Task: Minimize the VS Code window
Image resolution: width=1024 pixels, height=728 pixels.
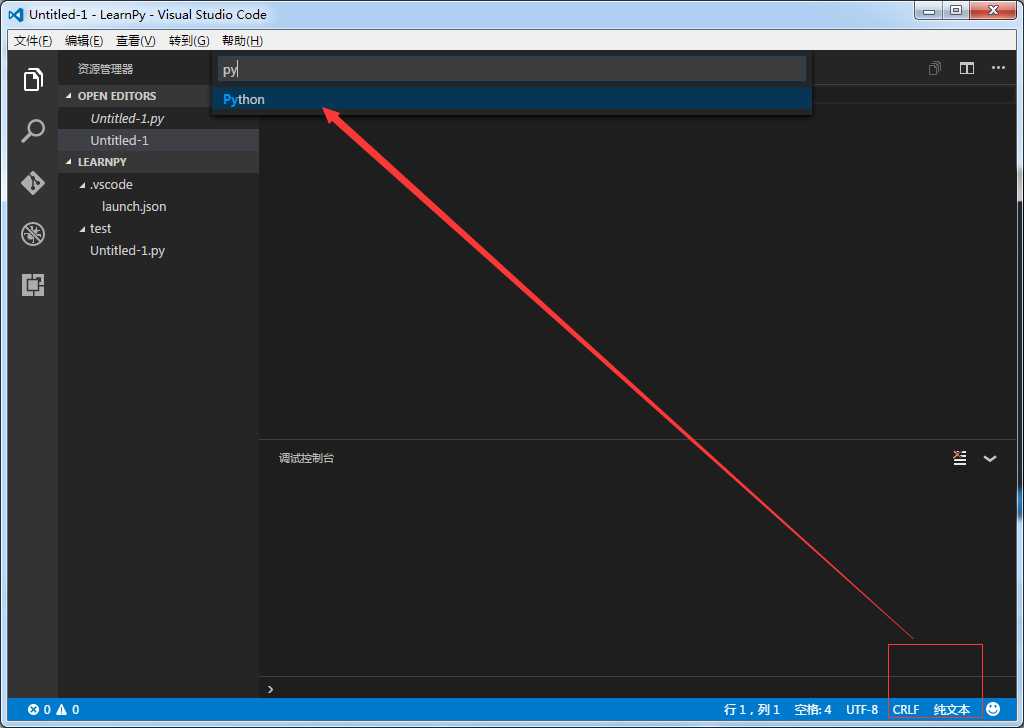Action: [929, 11]
